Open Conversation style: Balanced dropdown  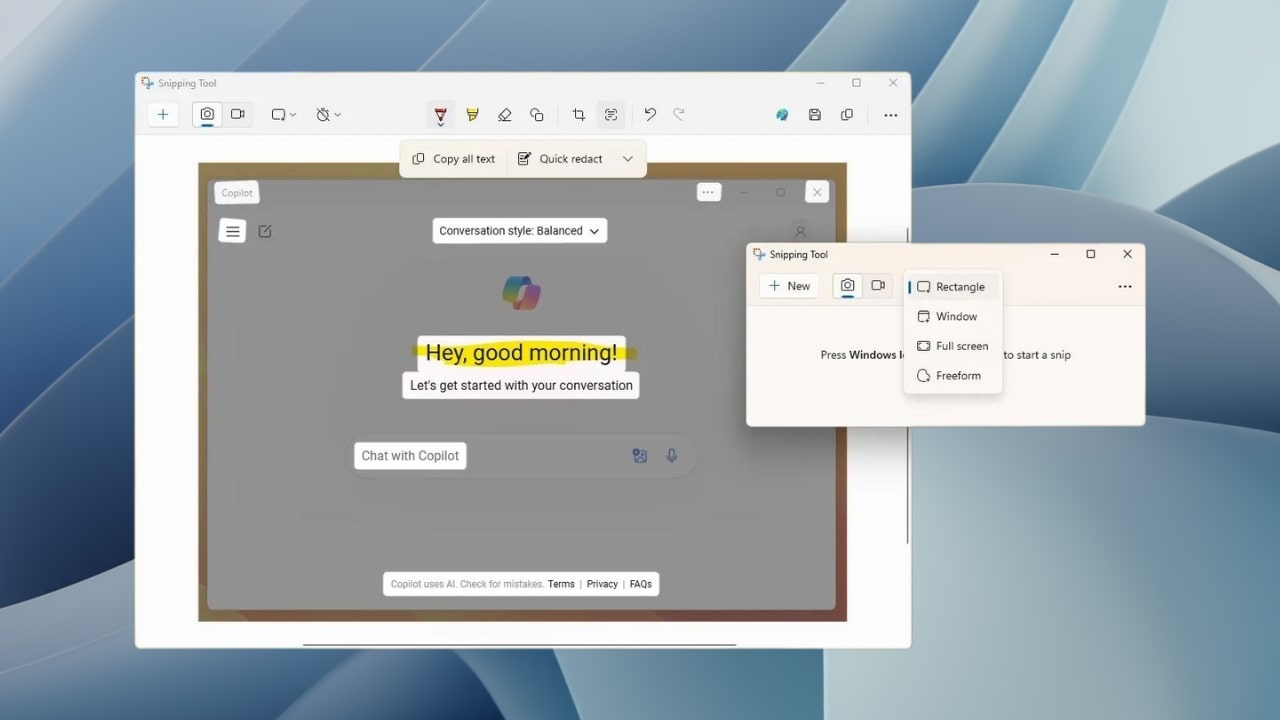click(x=520, y=231)
